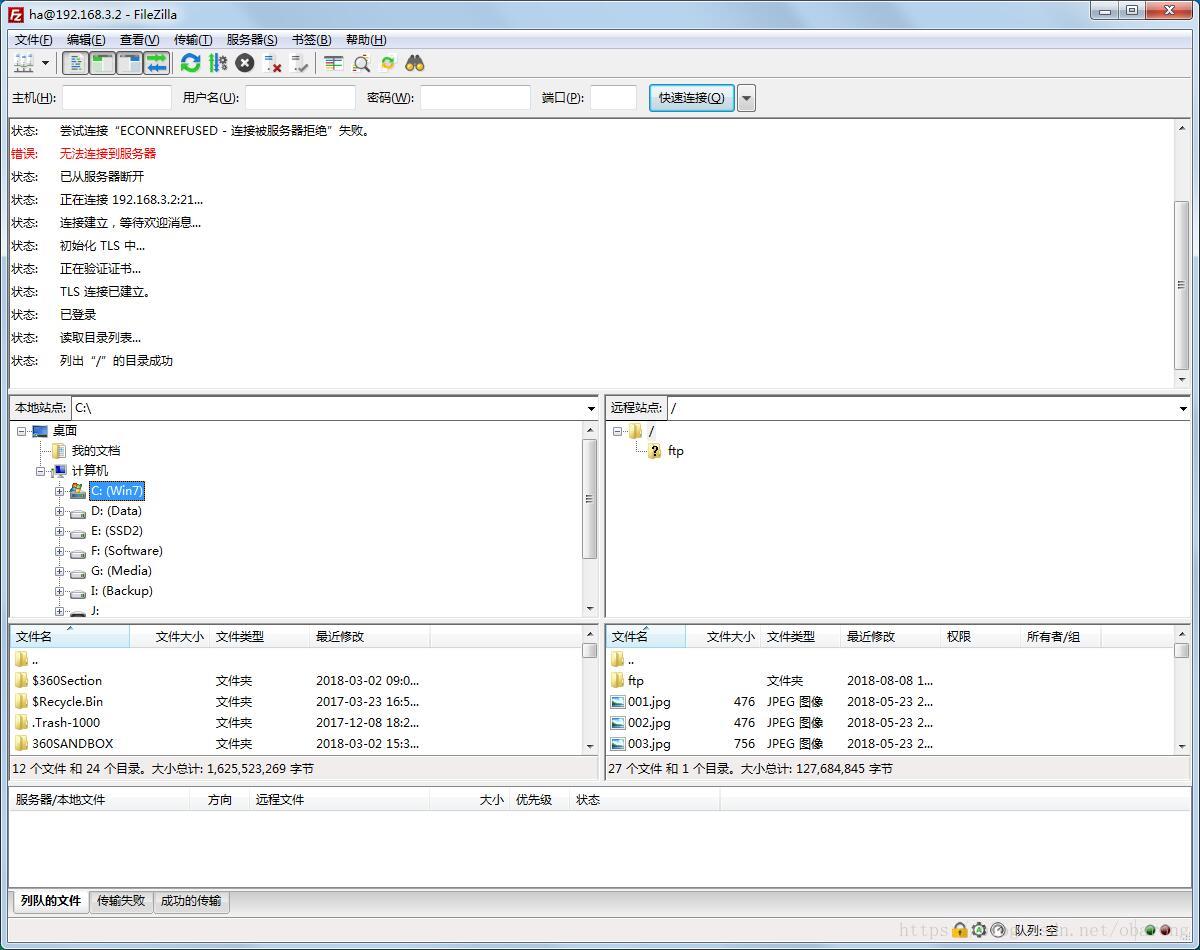Expand the F: (Software) drive node
The height and width of the screenshot is (950, 1200).
(60, 551)
